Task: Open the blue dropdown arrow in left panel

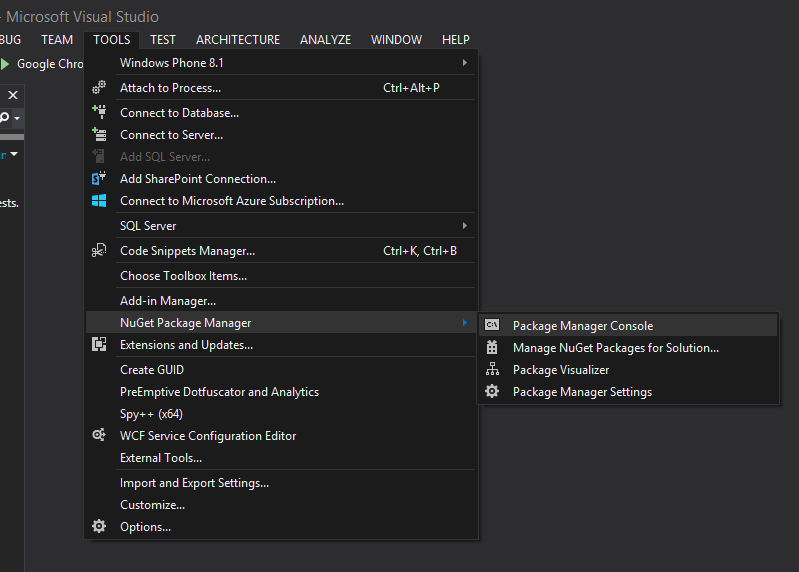Action: click(14, 154)
